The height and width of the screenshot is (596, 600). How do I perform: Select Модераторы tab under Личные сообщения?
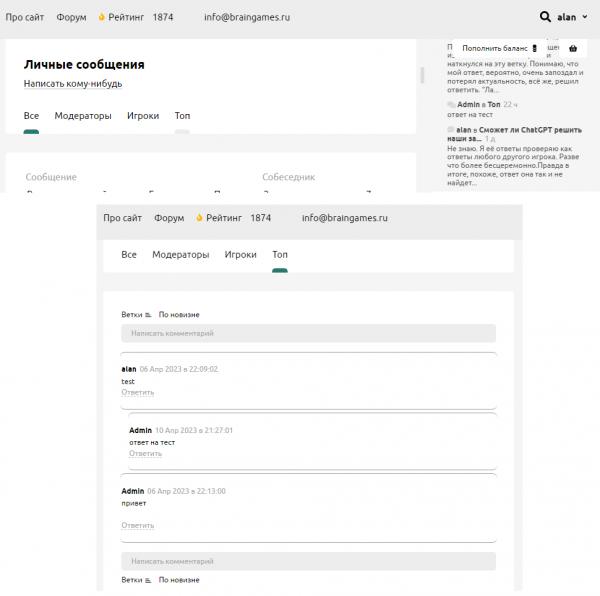(x=83, y=116)
